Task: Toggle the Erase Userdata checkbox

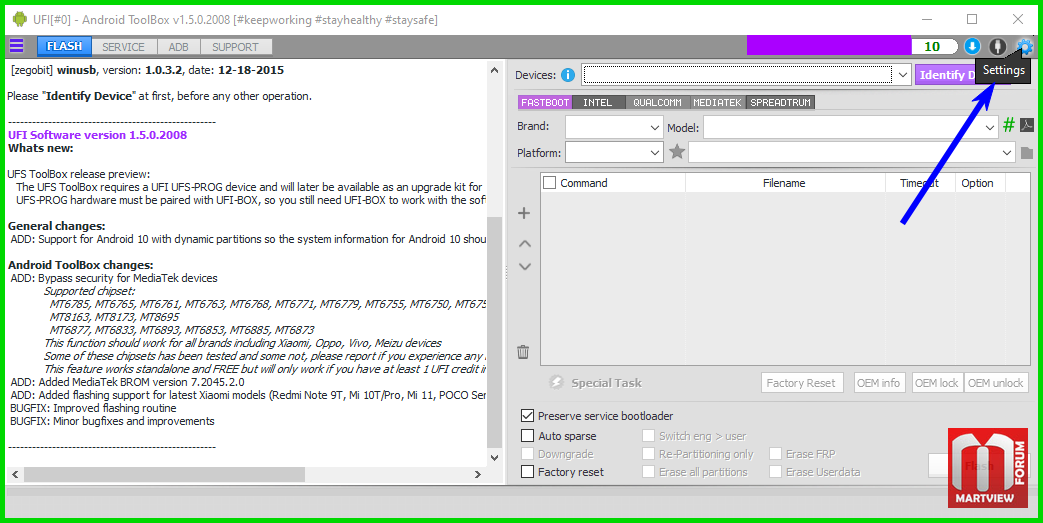Action: (776, 472)
